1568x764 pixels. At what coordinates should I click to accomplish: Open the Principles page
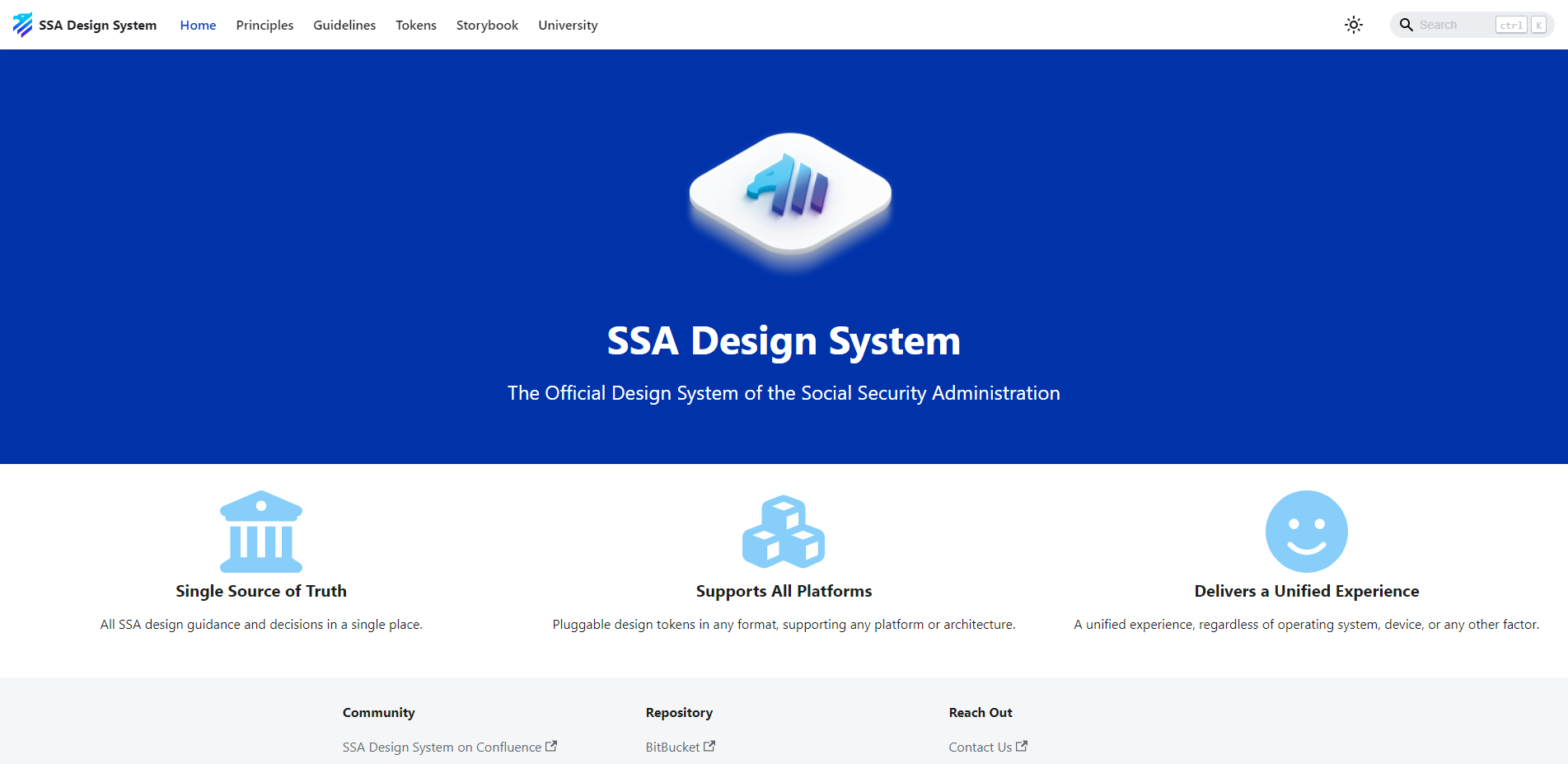tap(264, 25)
